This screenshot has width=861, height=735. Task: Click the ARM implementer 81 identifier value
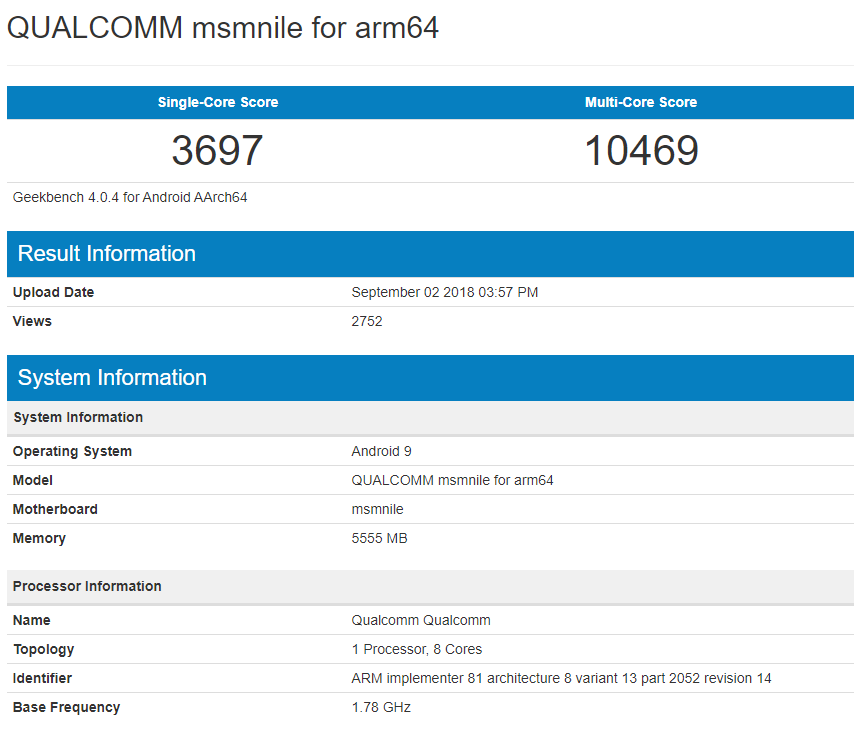coord(562,678)
